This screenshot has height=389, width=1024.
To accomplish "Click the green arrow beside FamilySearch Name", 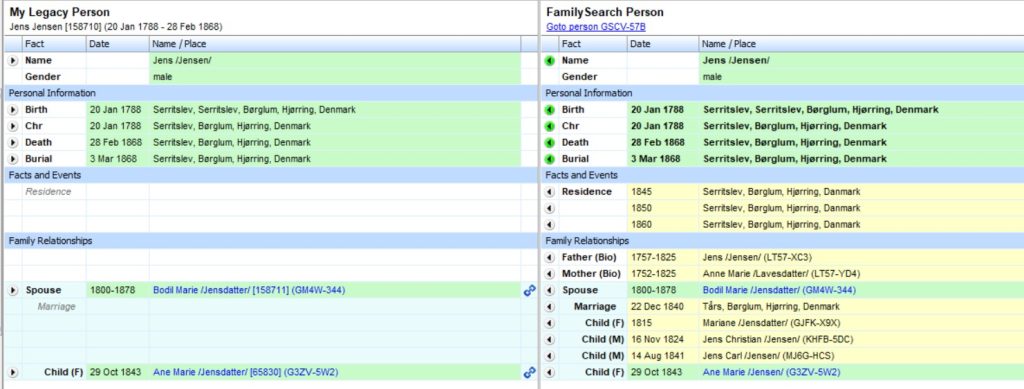I will (549, 60).
